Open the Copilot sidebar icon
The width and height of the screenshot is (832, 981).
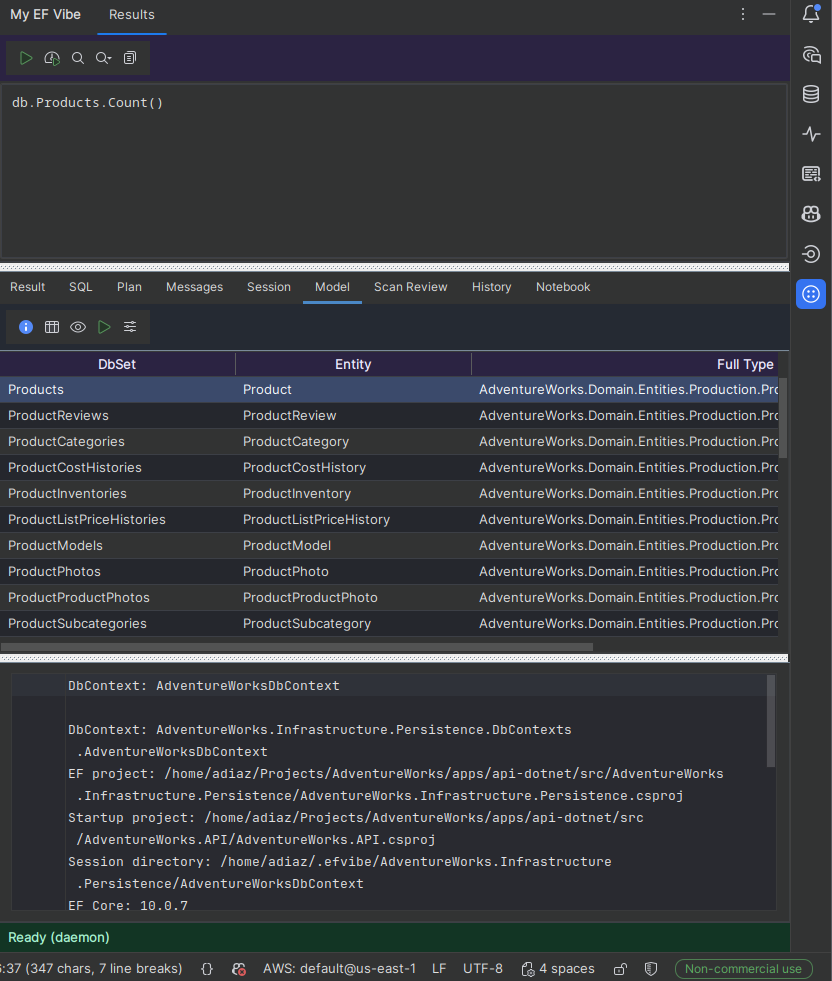811,214
